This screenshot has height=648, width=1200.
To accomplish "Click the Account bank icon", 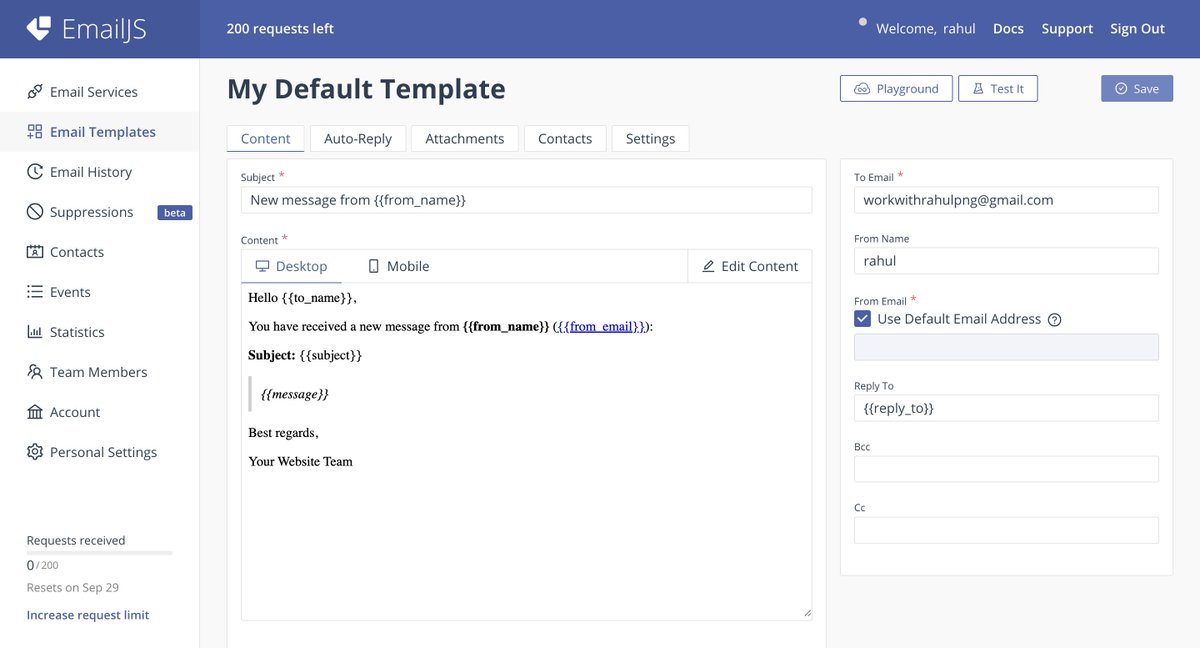I will tap(34, 412).
